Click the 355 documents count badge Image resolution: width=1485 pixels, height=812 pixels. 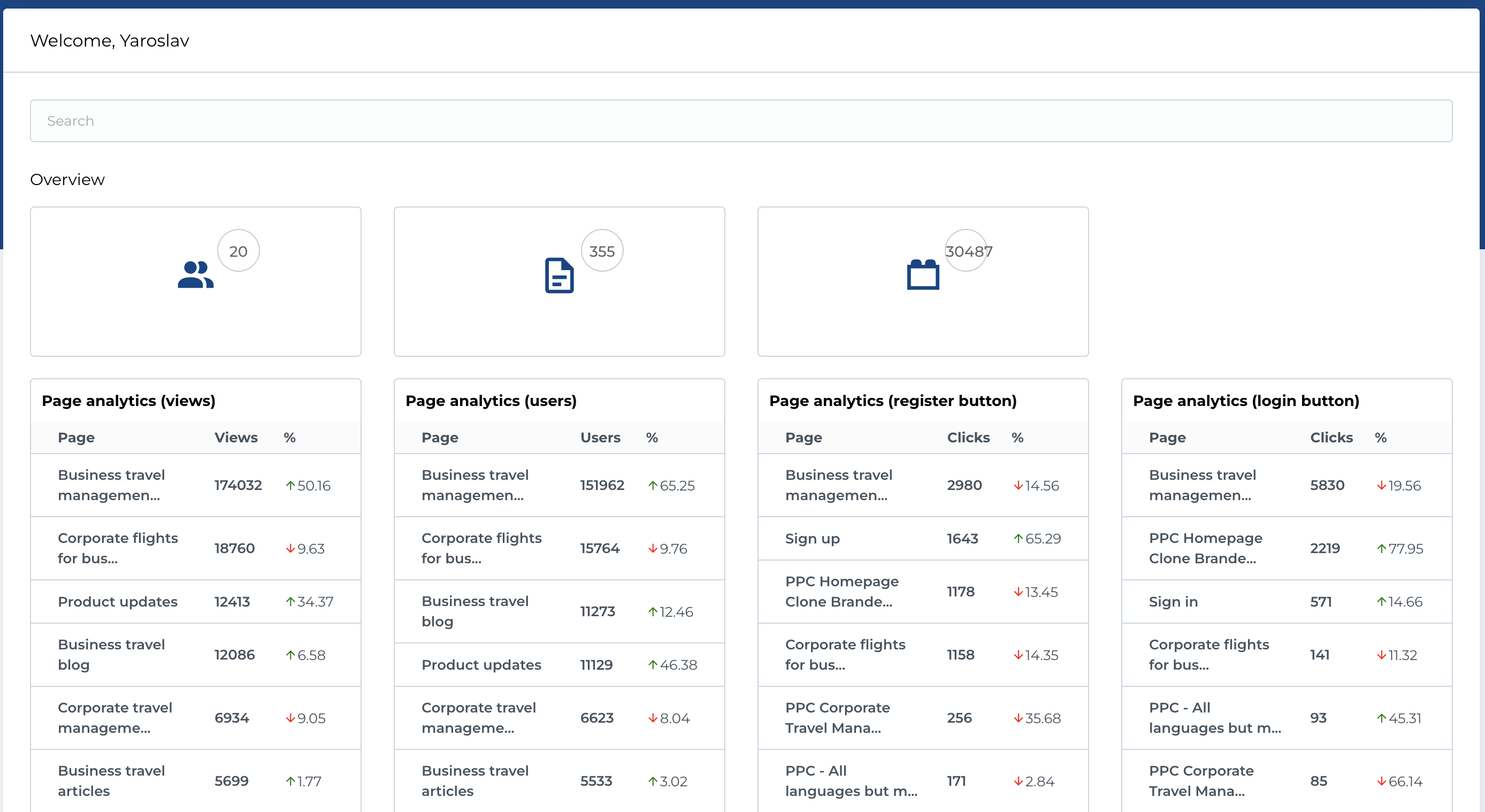point(602,251)
